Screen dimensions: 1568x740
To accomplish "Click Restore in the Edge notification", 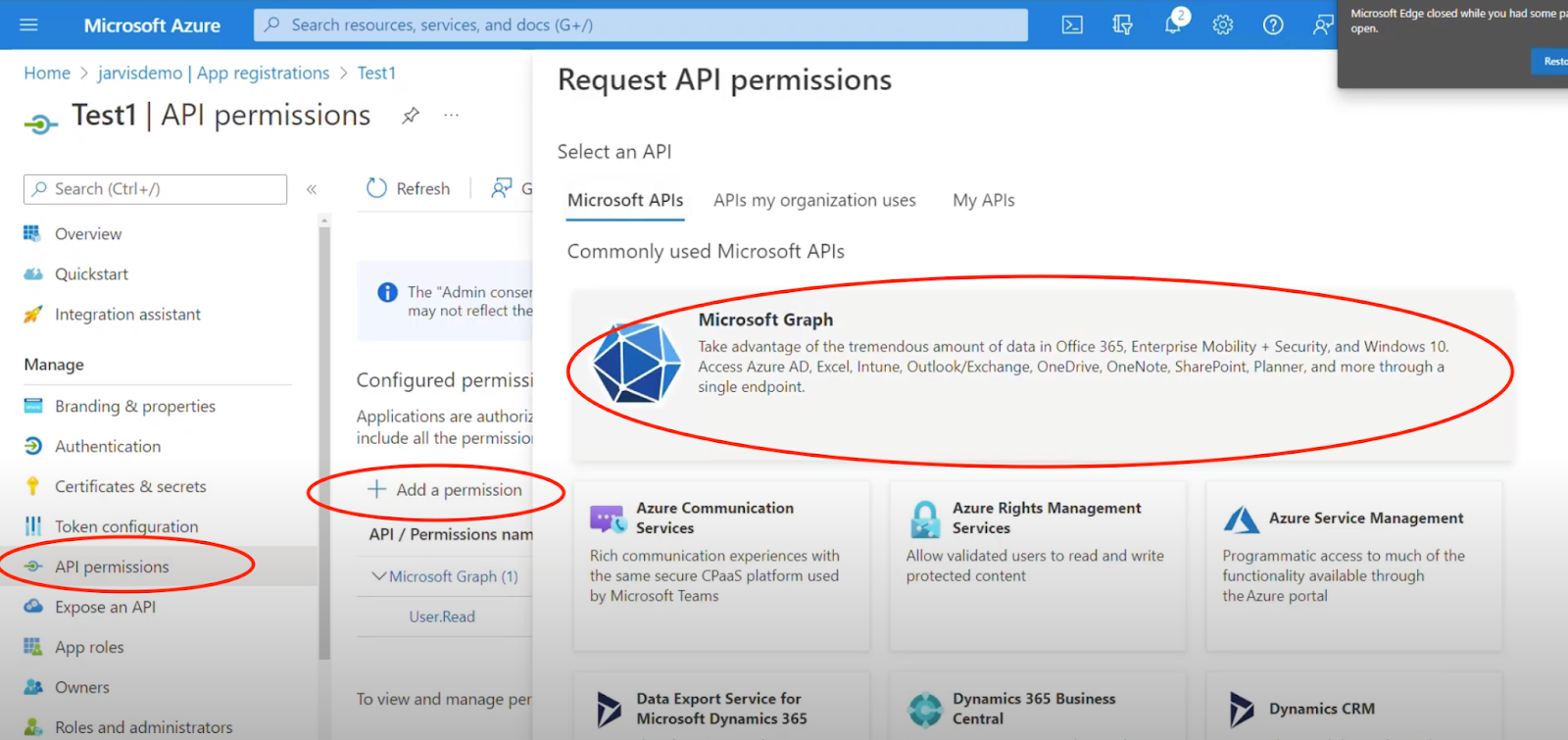I will [x=1552, y=61].
